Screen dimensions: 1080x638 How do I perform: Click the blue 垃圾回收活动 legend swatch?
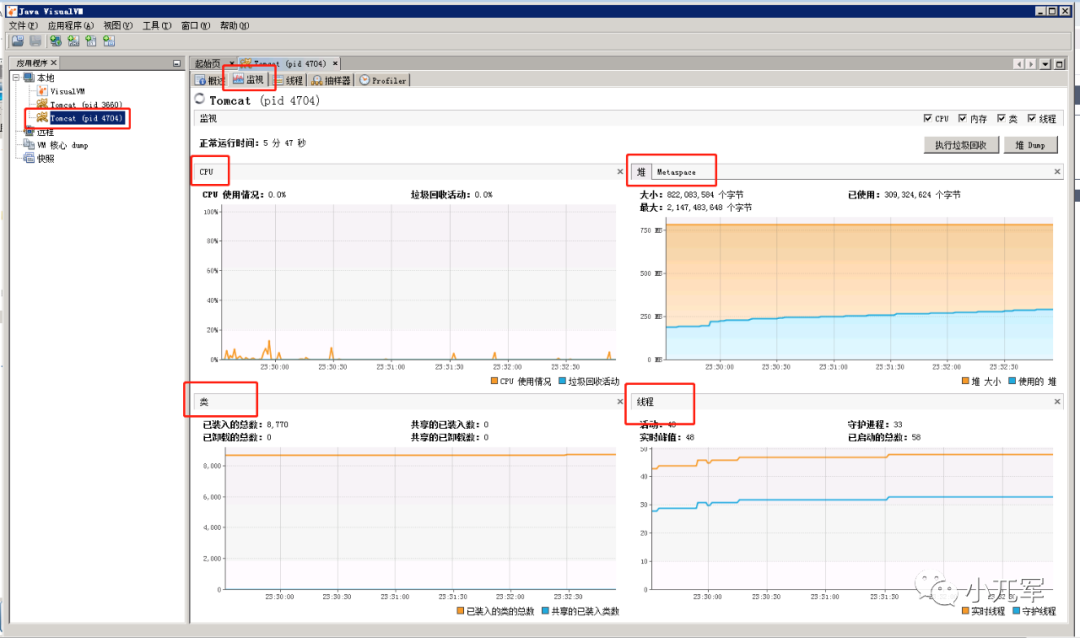562,381
